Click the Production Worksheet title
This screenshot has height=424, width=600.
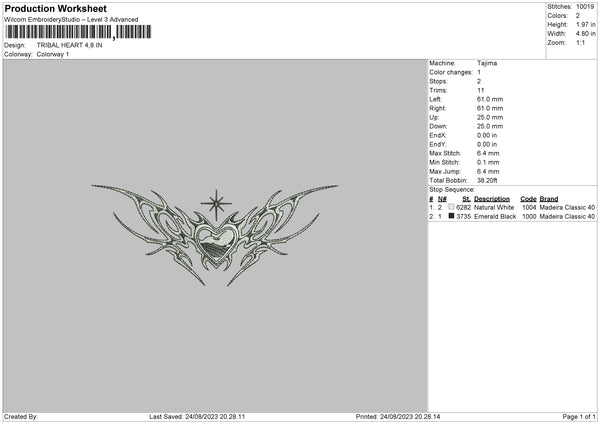(55, 8)
